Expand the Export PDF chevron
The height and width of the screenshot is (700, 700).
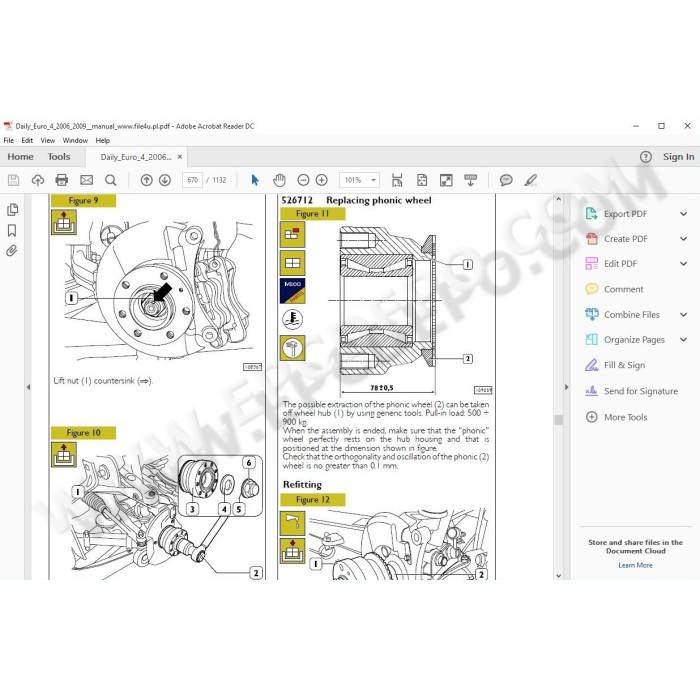click(683, 214)
